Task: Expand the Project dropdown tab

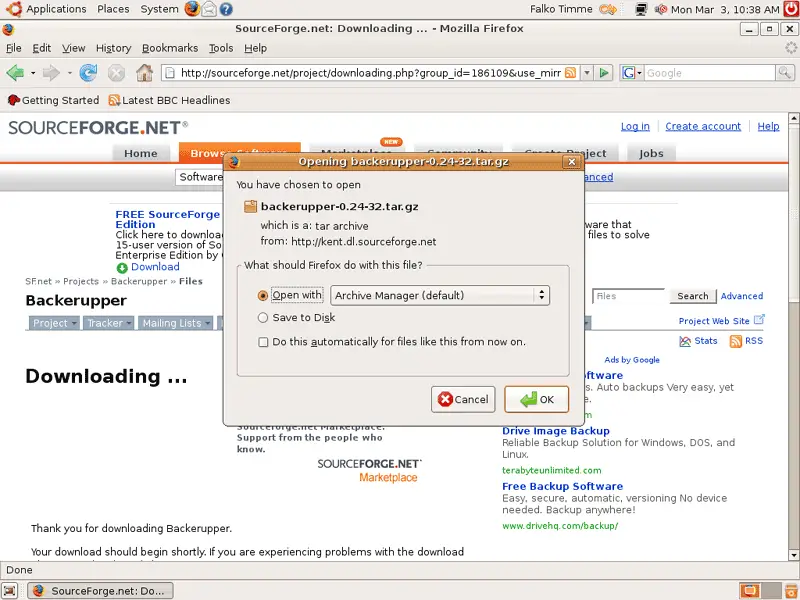Action: [54, 323]
